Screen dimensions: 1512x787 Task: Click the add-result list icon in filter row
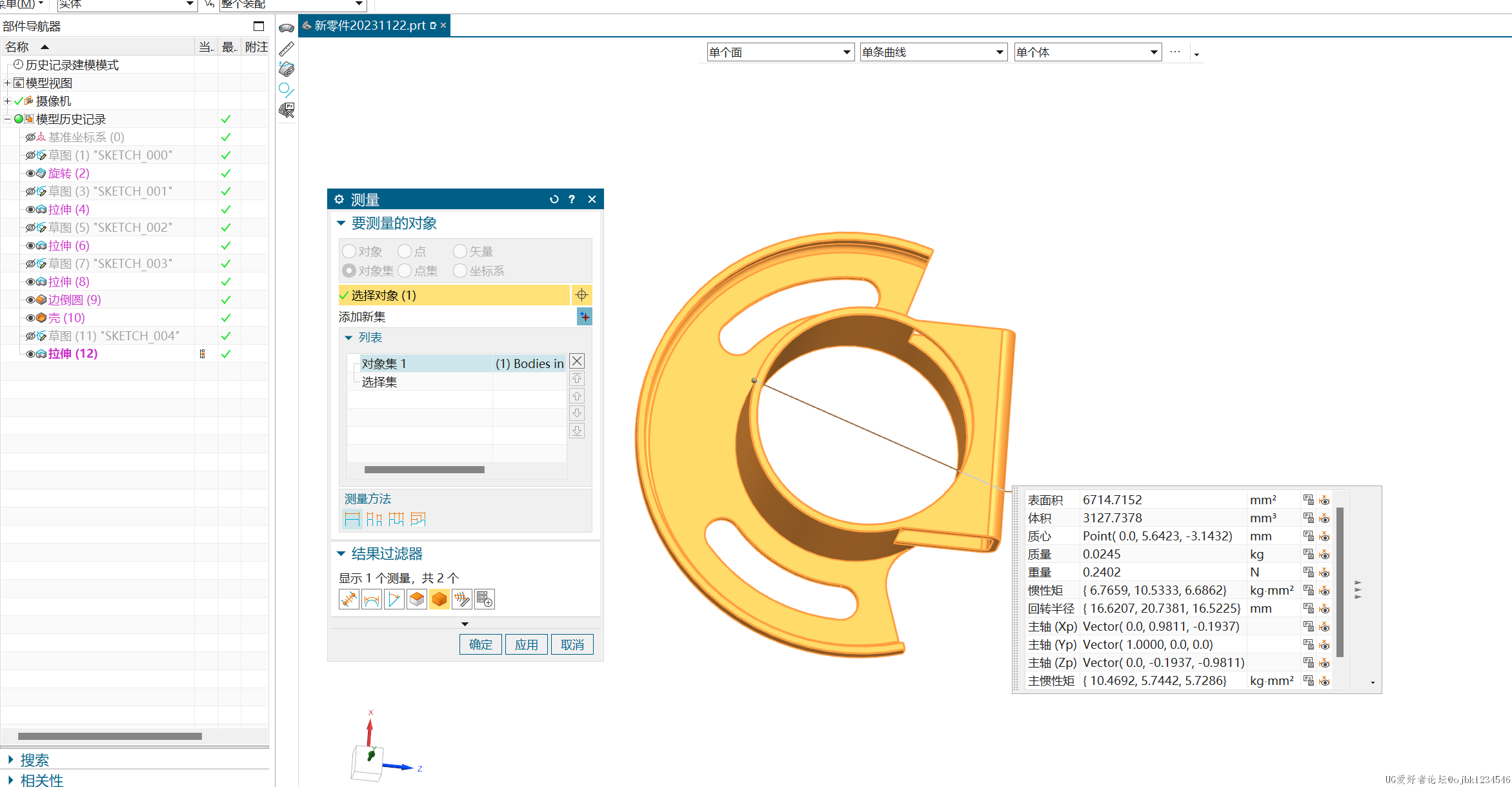click(x=485, y=599)
